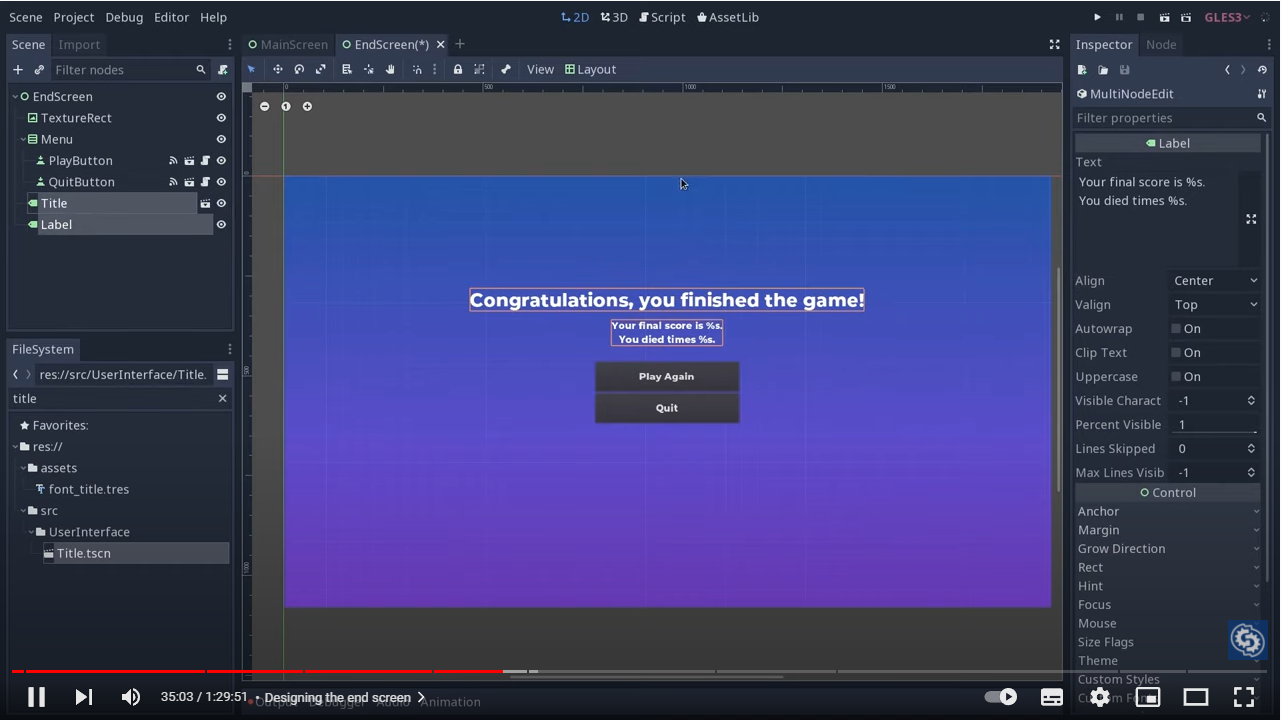Play the current scene clapper icon
The height and width of the screenshot is (720, 1281).
coord(1164,17)
